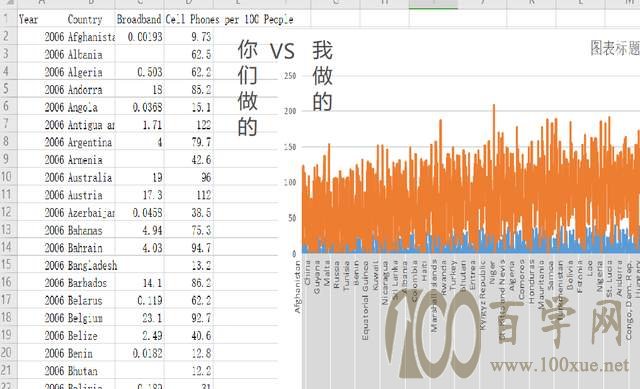Select the 'Cell Phones per 100 People' header
The image size is (640, 389).
(x=229, y=19)
